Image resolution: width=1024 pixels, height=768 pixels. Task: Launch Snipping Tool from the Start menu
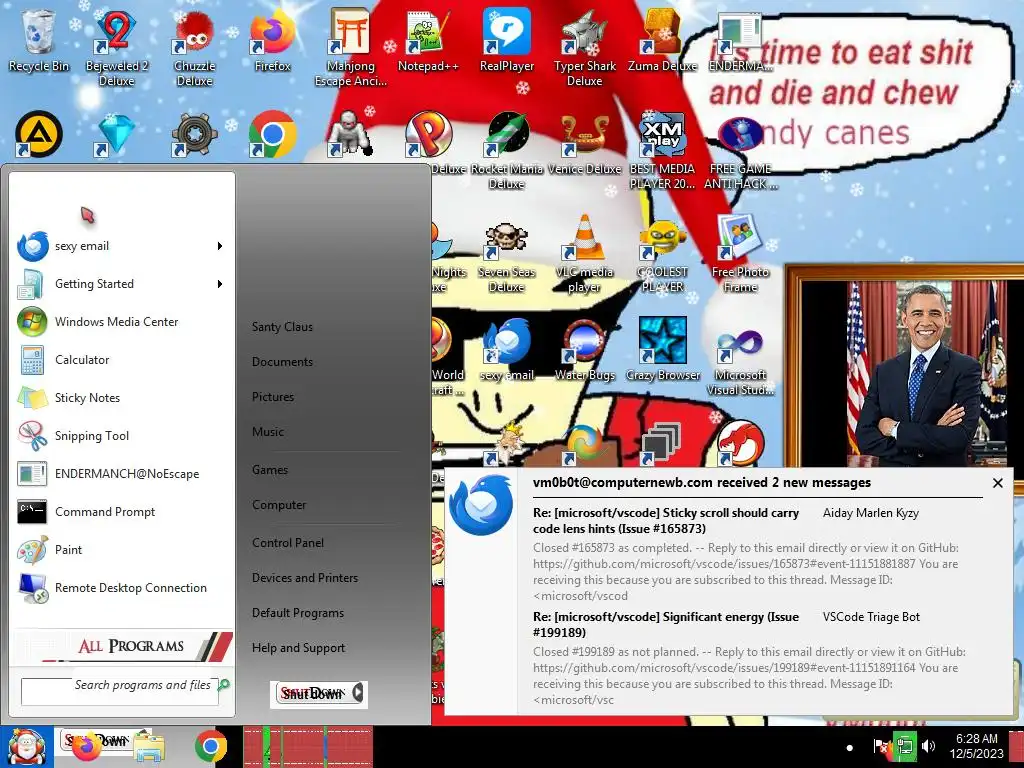pyautogui.click(x=121, y=436)
